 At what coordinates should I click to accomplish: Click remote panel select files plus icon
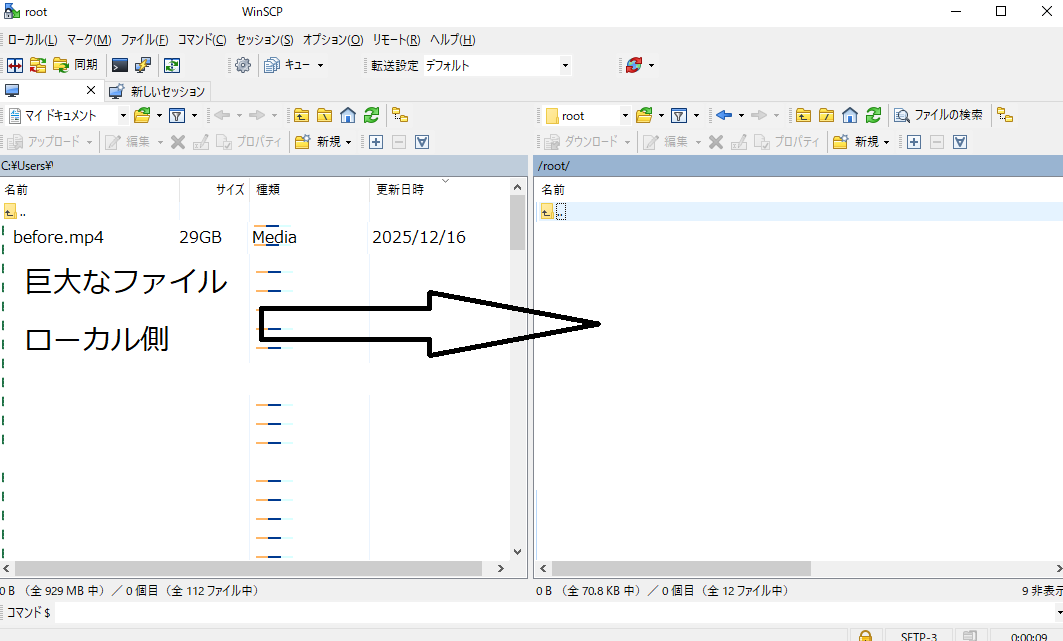pos(914,142)
